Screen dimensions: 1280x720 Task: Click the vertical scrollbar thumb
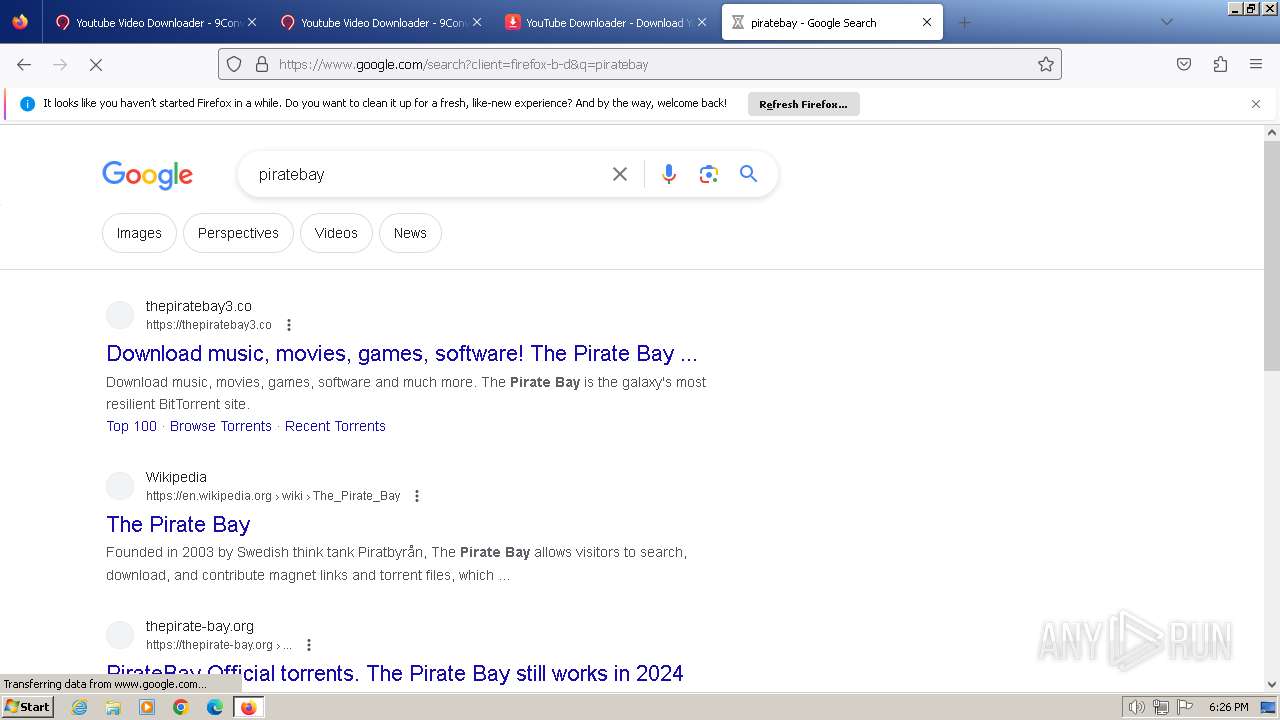pos(1272,255)
